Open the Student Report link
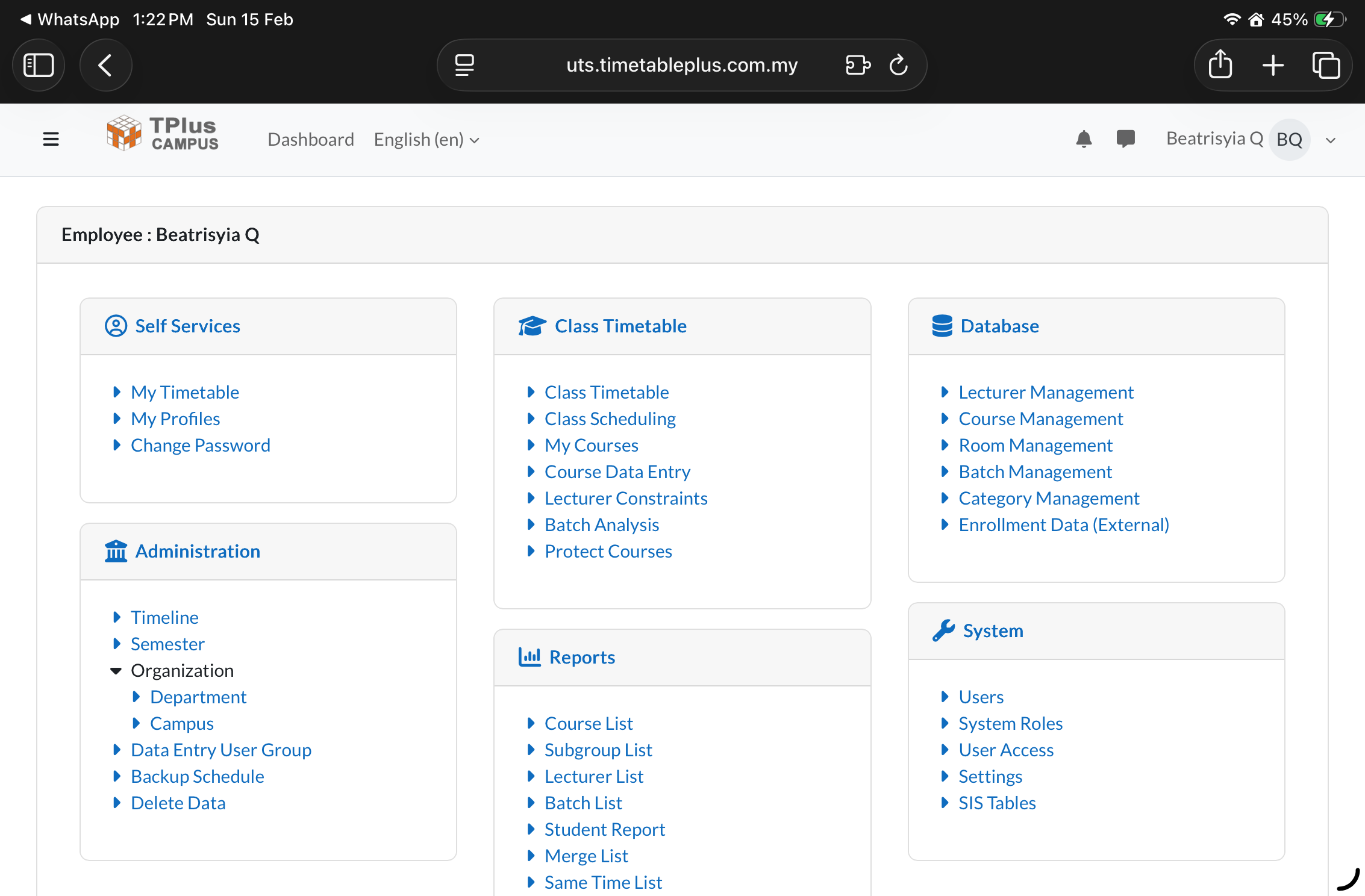Screen dimensions: 1365x896 coord(604,829)
